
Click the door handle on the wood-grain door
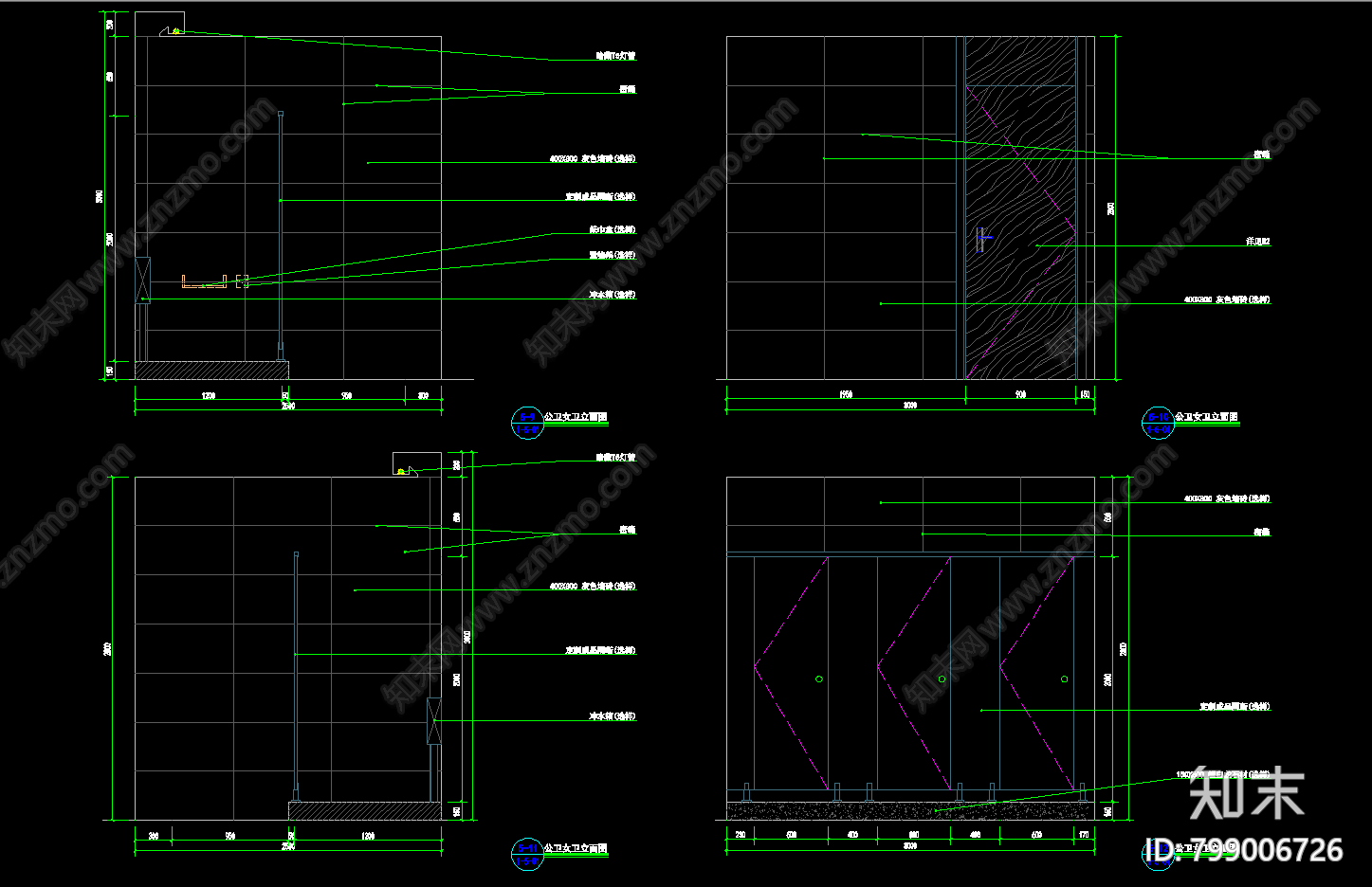point(983,239)
